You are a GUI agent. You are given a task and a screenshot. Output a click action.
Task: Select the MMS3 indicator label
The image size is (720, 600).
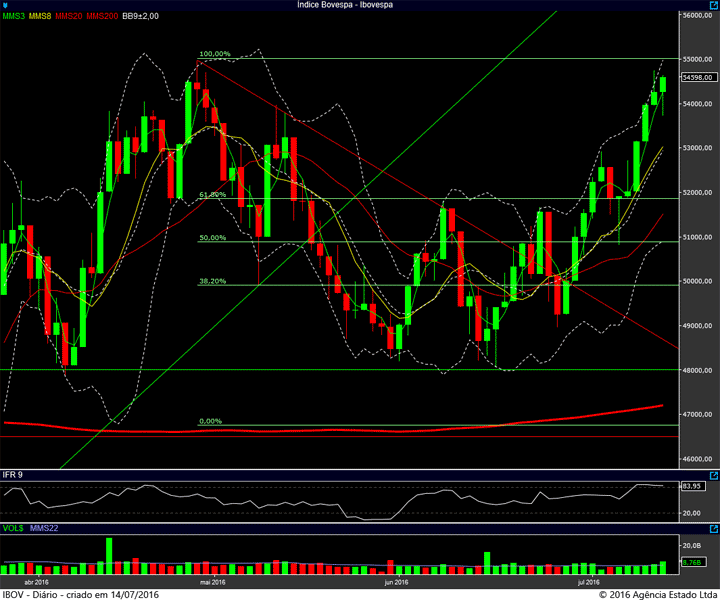[13, 16]
